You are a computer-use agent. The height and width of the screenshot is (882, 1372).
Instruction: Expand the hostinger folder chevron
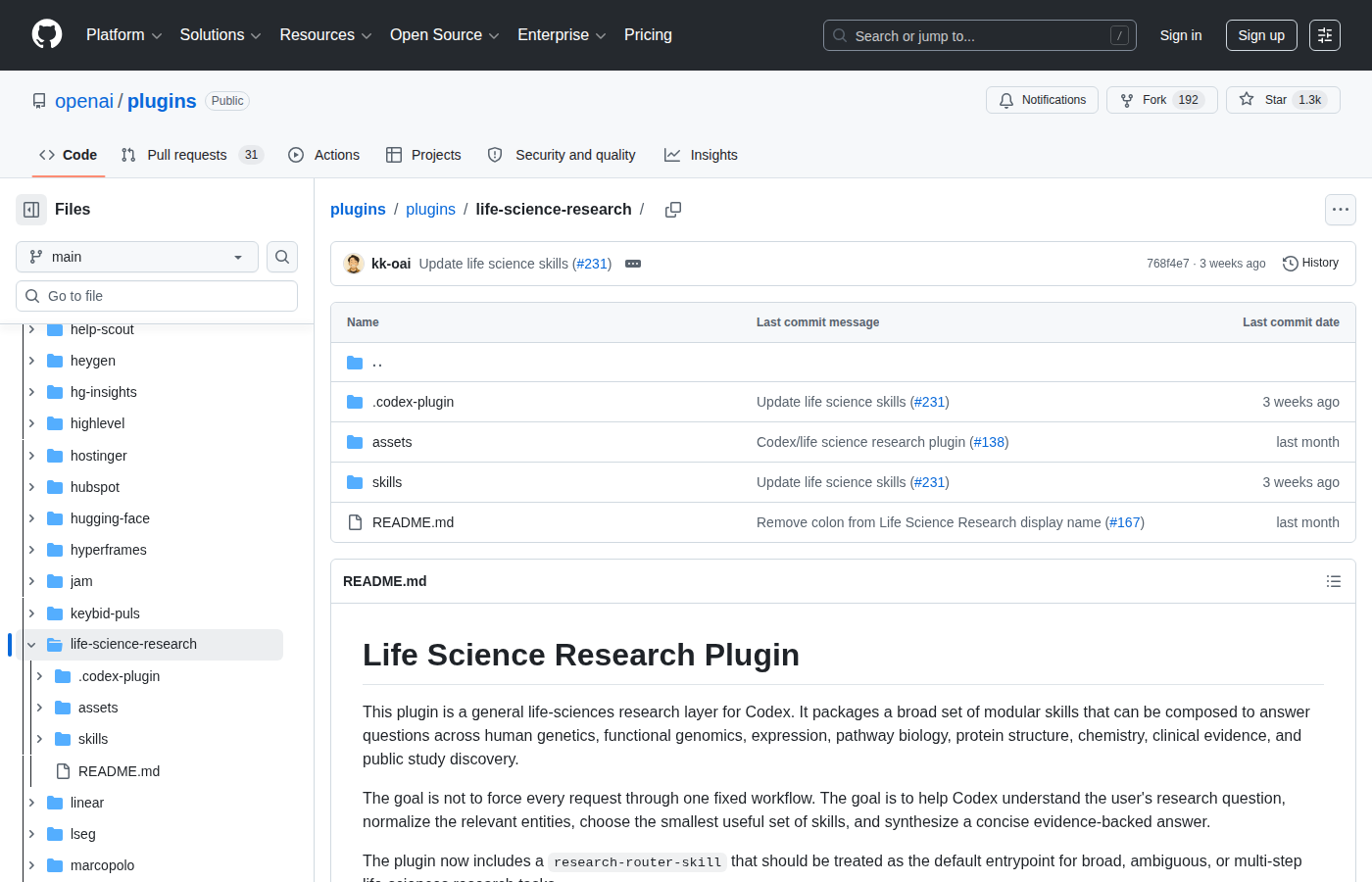[x=31, y=456]
